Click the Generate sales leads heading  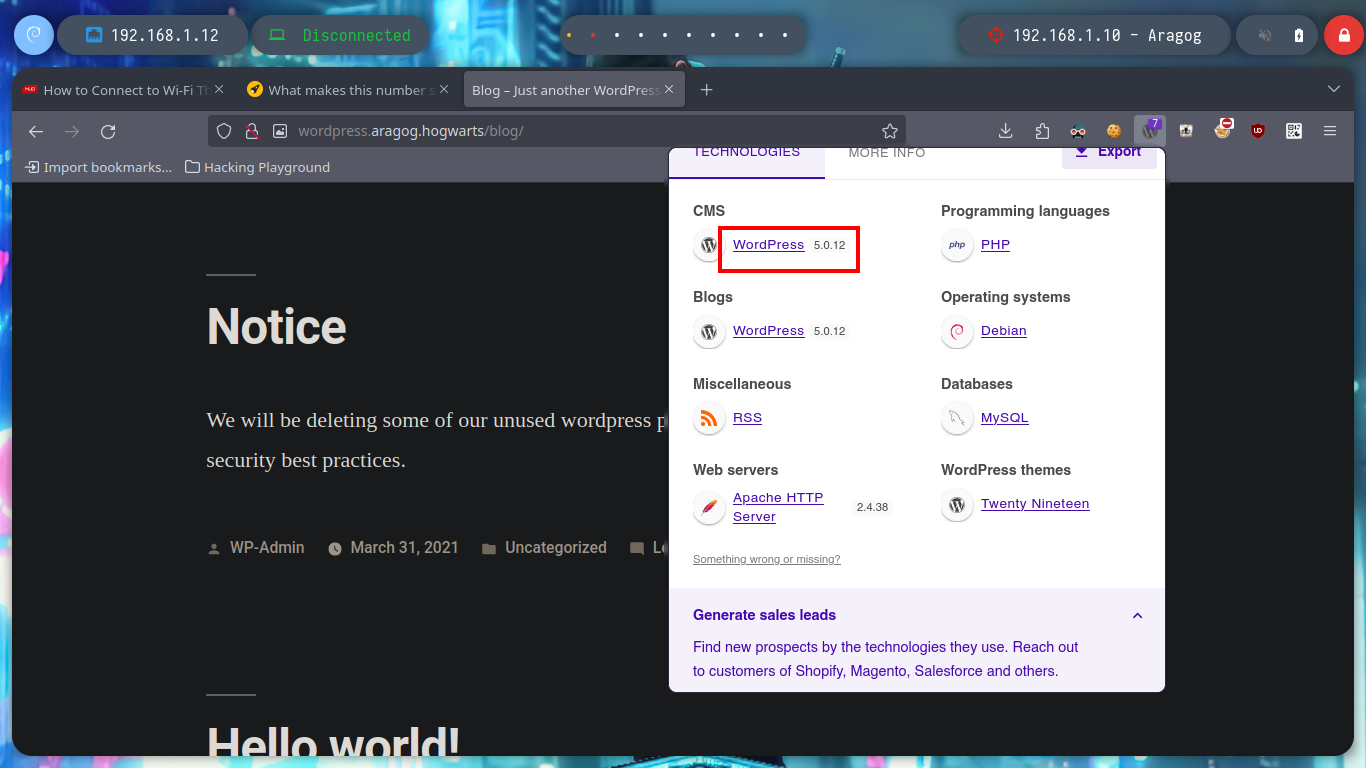pos(764,615)
